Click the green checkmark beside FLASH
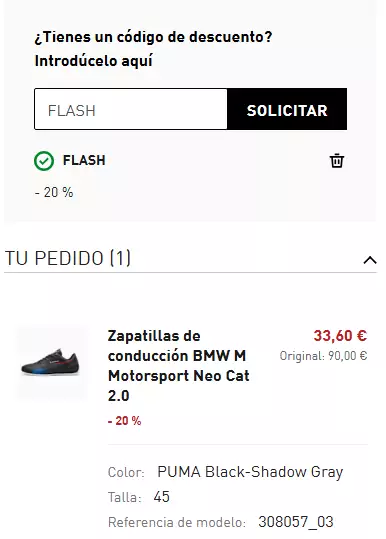The image size is (386, 539). pyautogui.click(x=44, y=161)
